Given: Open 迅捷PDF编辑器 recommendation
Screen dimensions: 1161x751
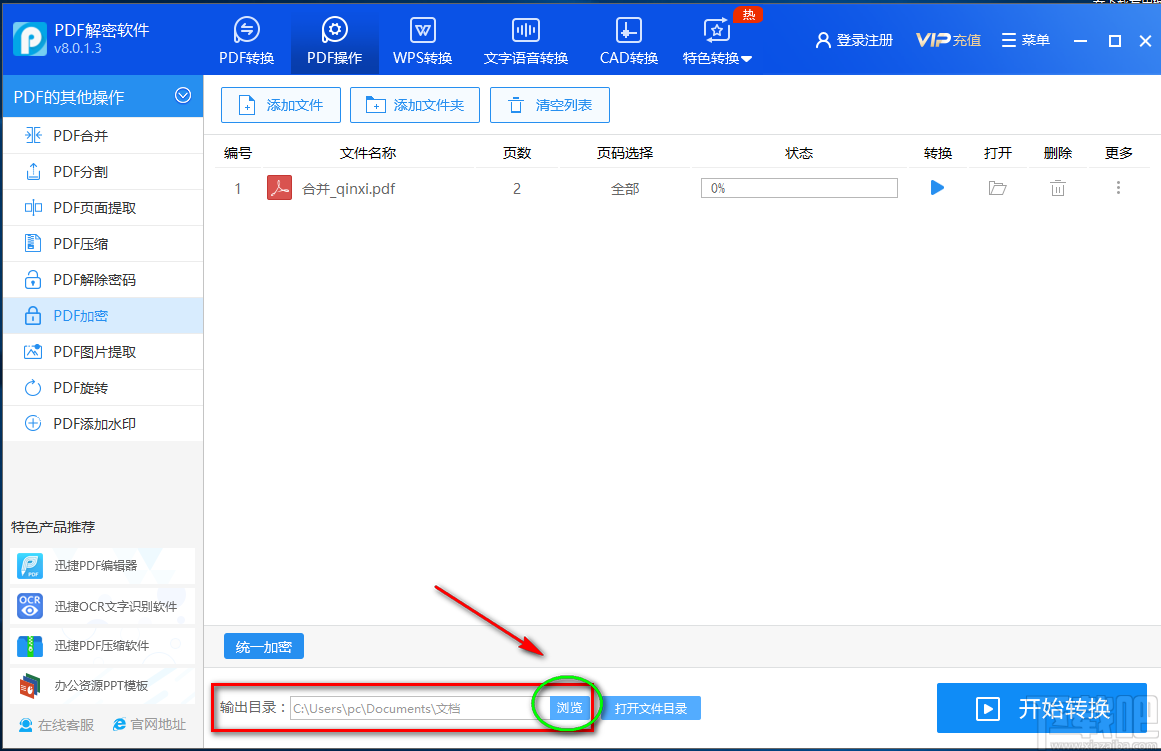Looking at the screenshot, I should pos(102,566).
